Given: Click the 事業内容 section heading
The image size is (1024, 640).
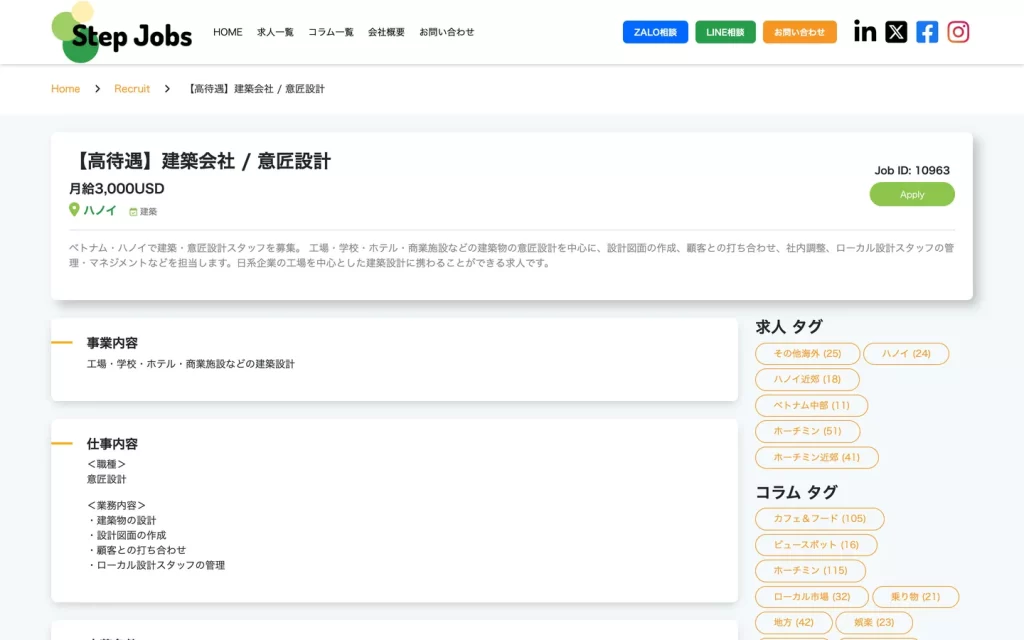Looking at the screenshot, I should [x=112, y=343].
